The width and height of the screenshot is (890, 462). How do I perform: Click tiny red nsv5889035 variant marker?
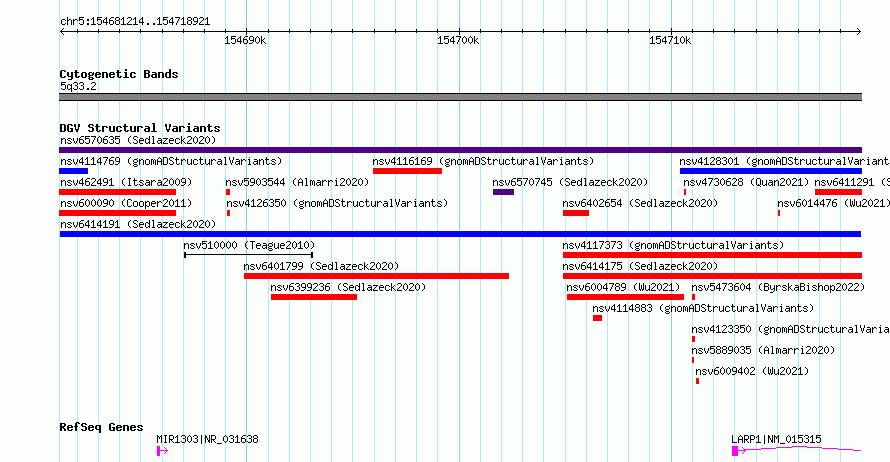click(x=693, y=360)
